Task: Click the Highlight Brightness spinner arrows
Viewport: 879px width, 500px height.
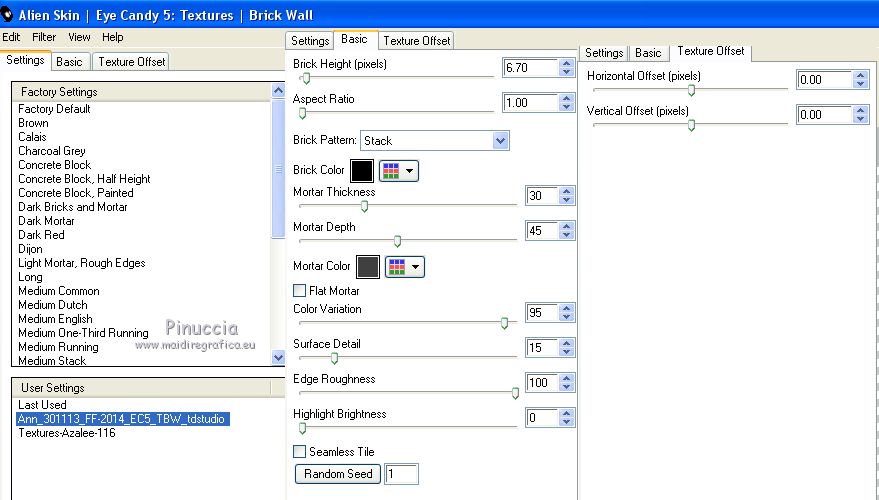Action: 566,418
